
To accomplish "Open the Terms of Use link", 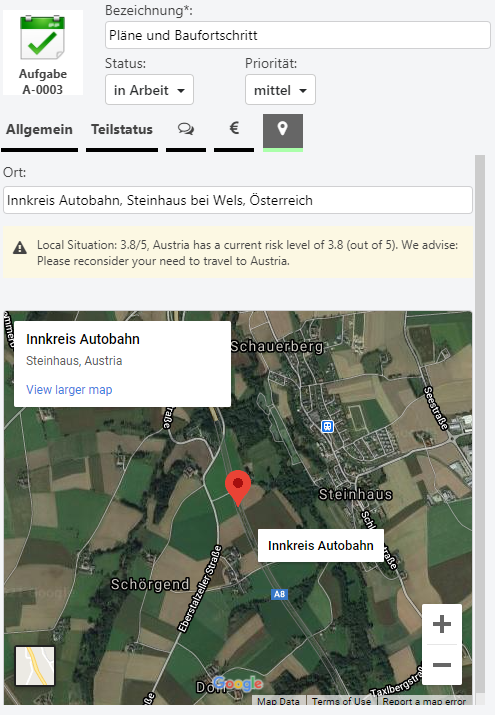I will 341,701.
